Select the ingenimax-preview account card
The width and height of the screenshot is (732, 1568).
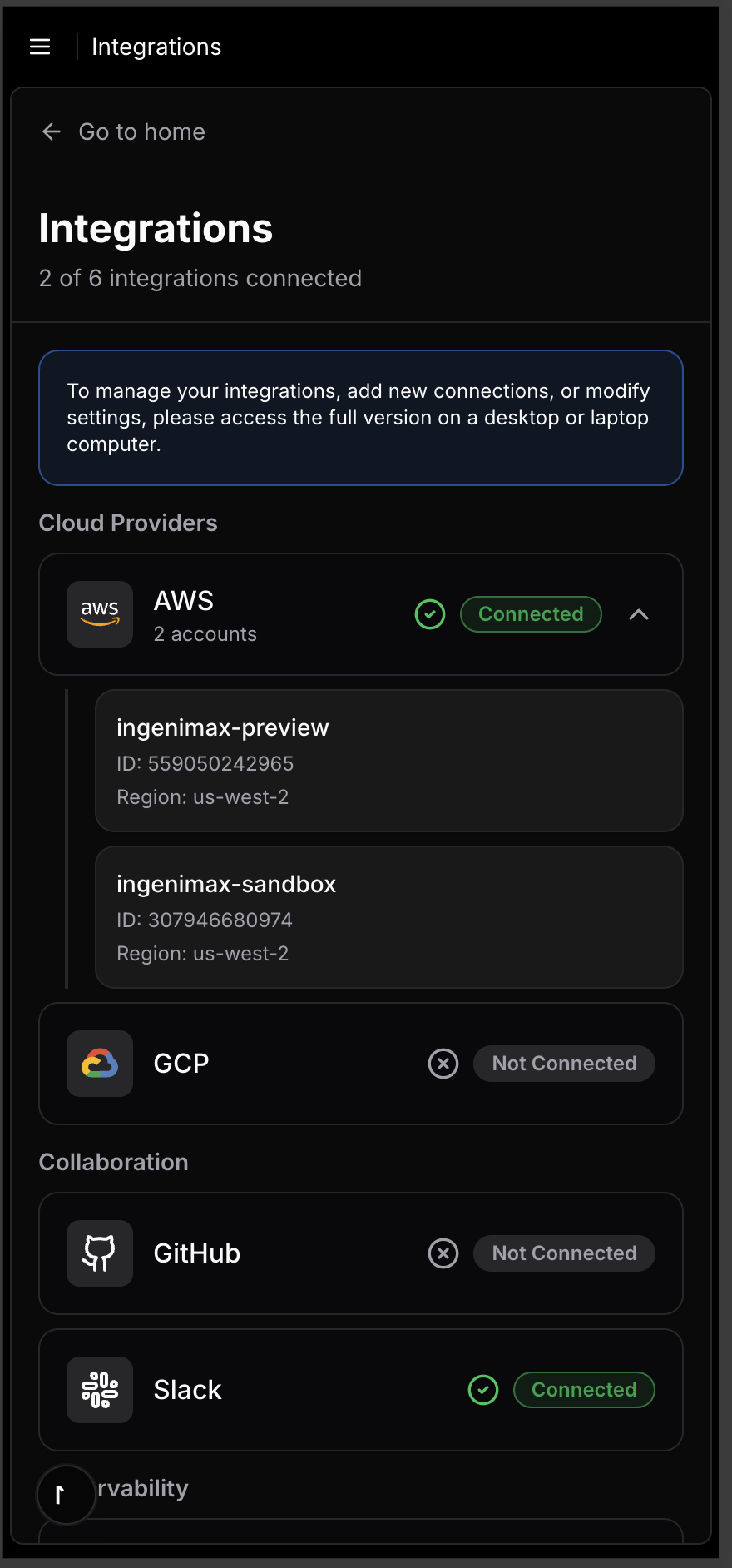(x=388, y=761)
